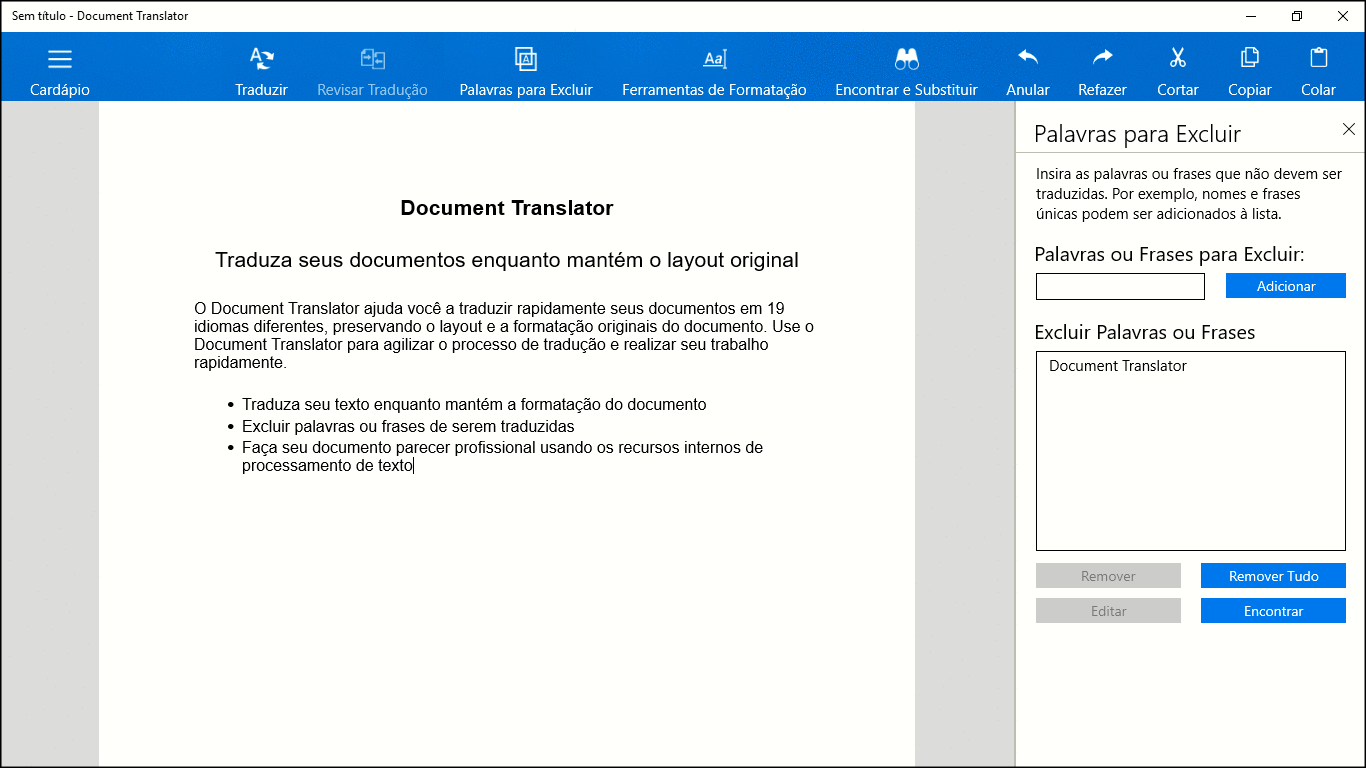1366x768 pixels.
Task: Place cursor in the subtitle heading line
Action: click(x=506, y=261)
